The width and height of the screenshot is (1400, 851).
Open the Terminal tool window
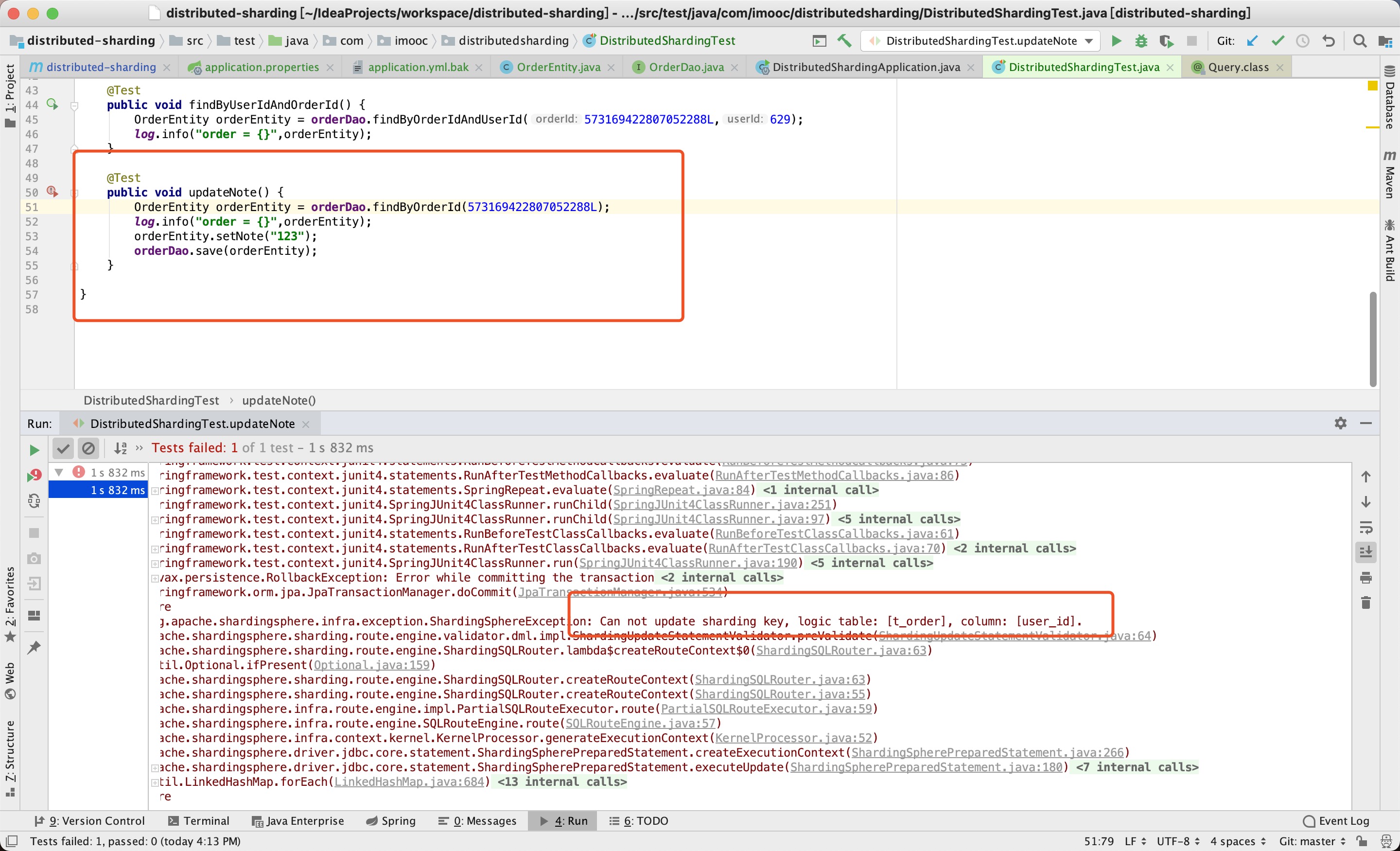click(199, 820)
